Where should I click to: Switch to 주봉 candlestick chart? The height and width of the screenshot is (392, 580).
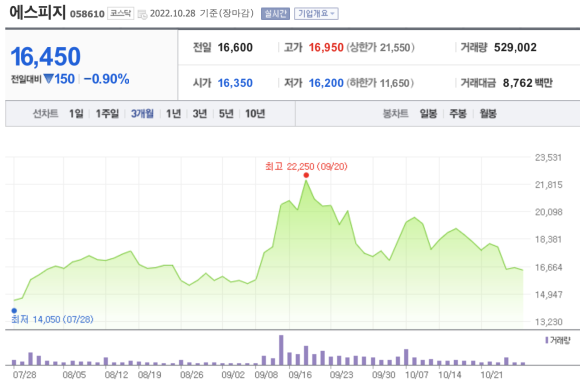click(458, 114)
